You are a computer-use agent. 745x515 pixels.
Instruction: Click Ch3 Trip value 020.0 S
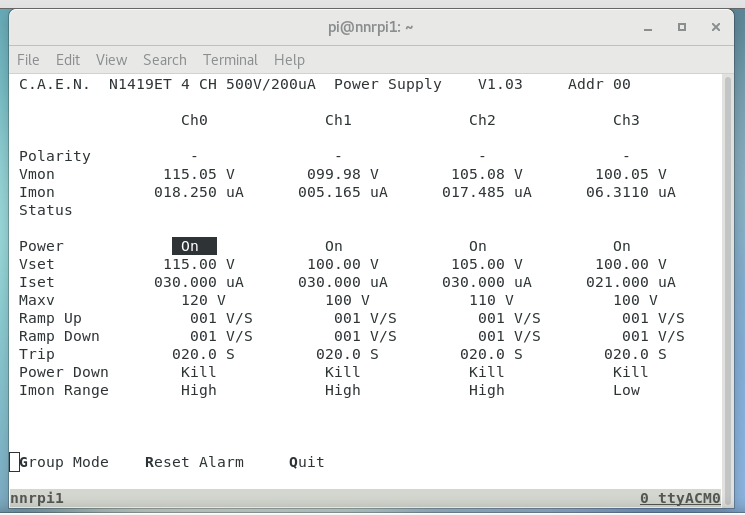[635, 354]
